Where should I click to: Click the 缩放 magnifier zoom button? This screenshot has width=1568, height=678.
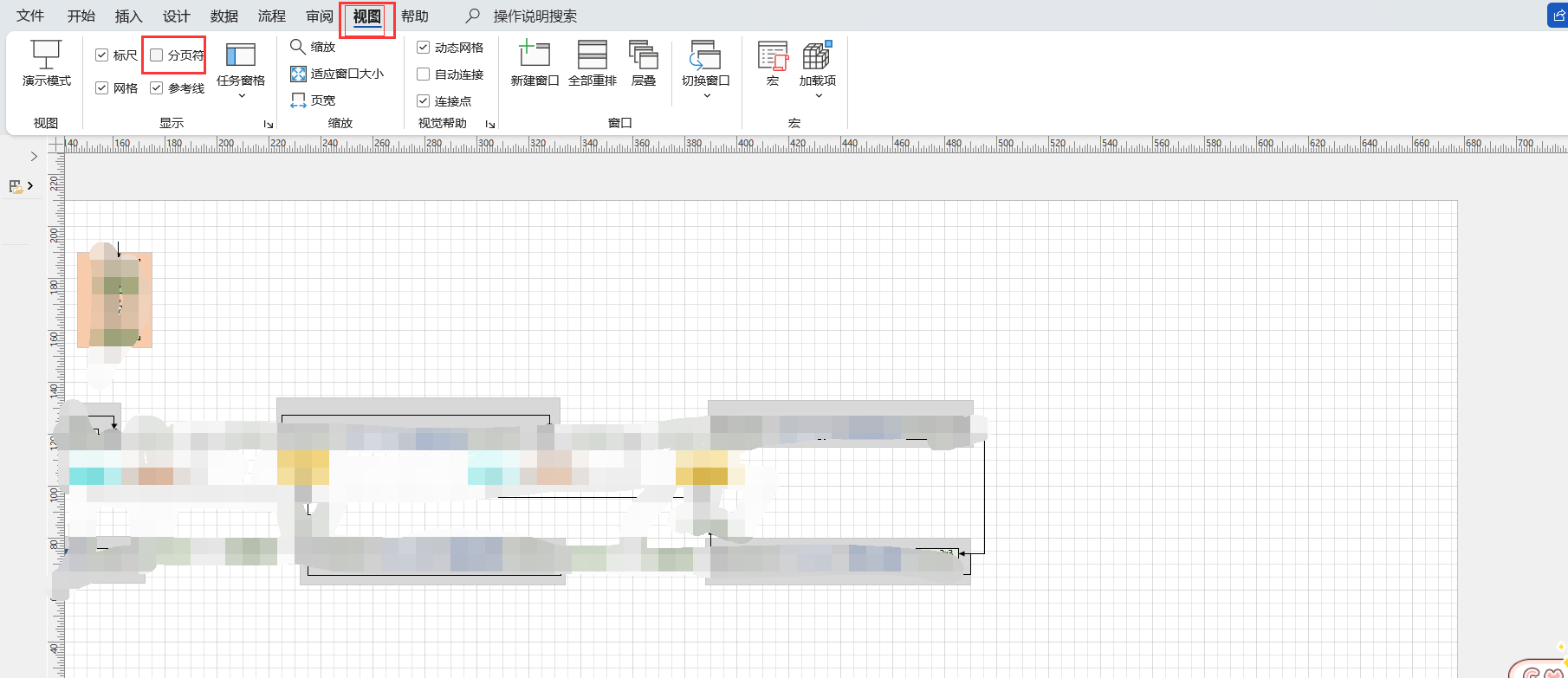click(x=313, y=47)
